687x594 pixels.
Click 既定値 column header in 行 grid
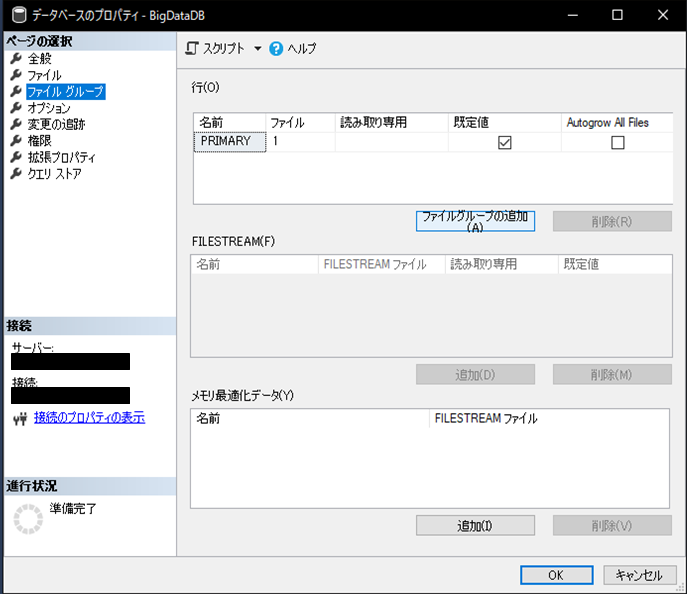point(505,122)
